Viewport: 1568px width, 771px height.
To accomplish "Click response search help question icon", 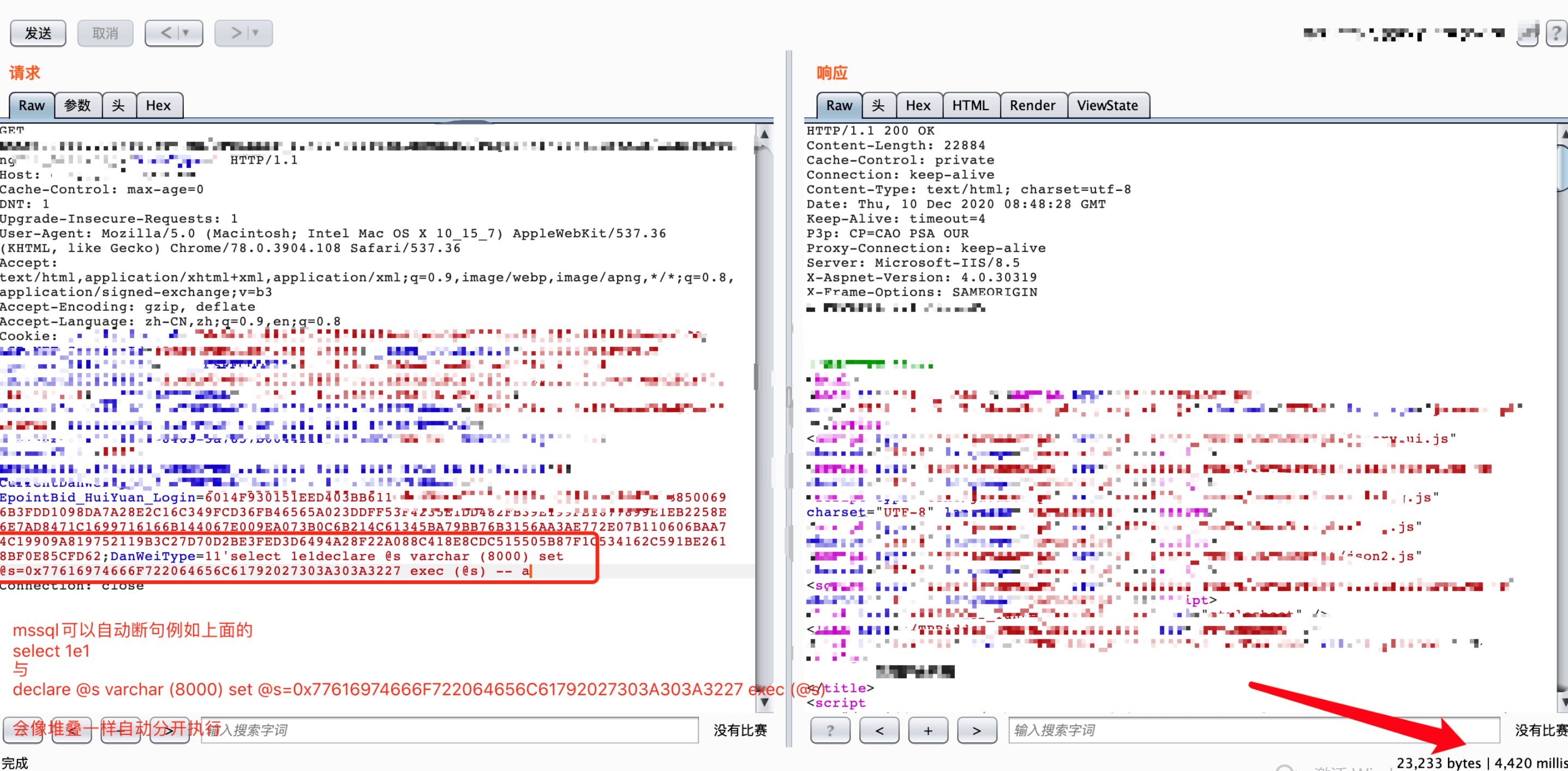I will (x=830, y=730).
